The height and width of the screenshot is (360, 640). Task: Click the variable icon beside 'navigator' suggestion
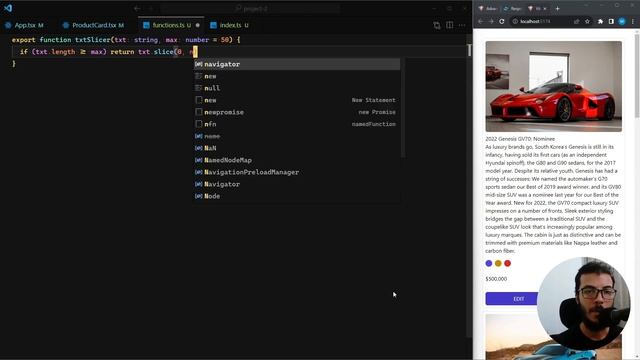(x=199, y=64)
